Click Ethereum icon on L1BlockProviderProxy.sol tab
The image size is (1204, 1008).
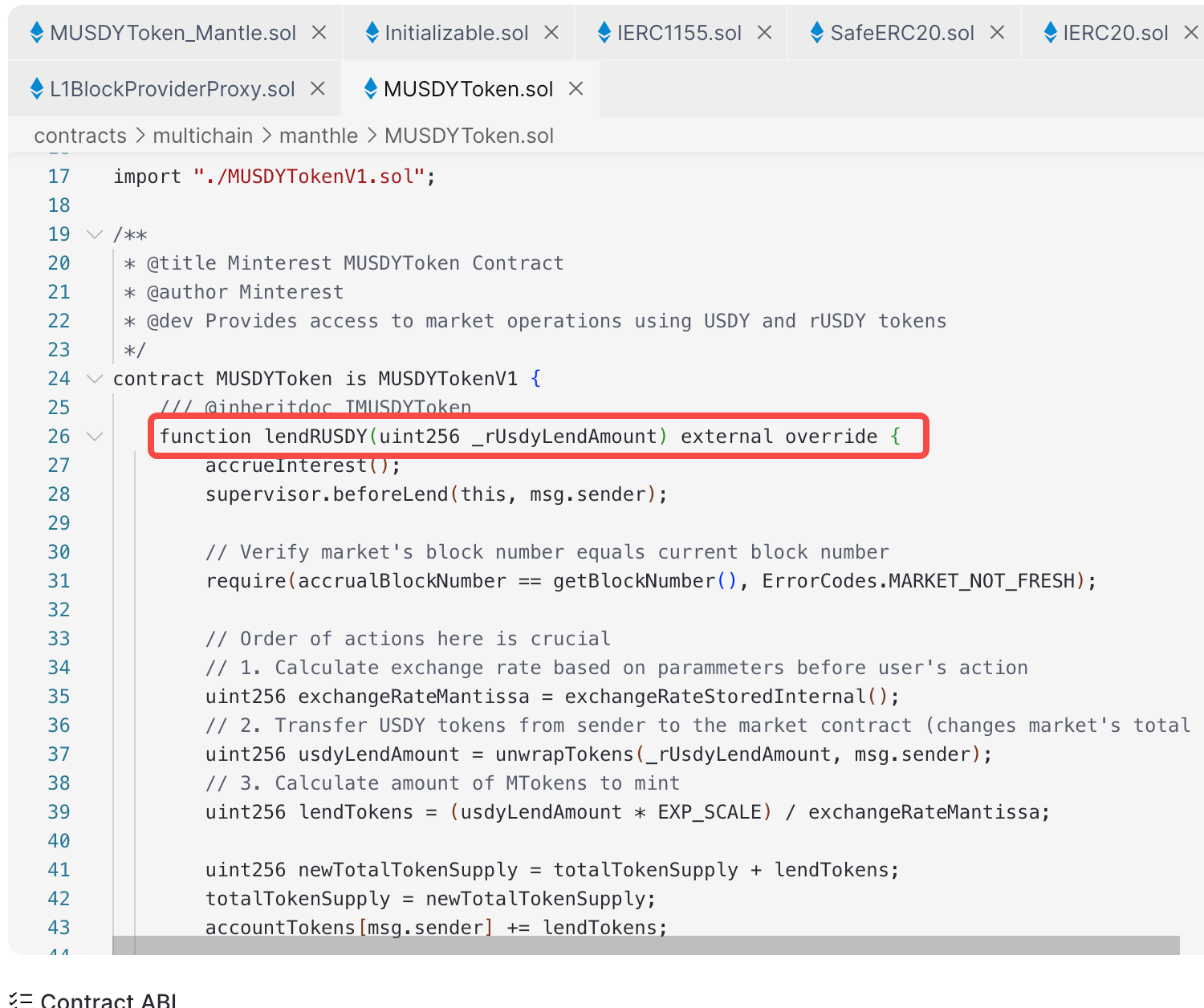tap(37, 88)
